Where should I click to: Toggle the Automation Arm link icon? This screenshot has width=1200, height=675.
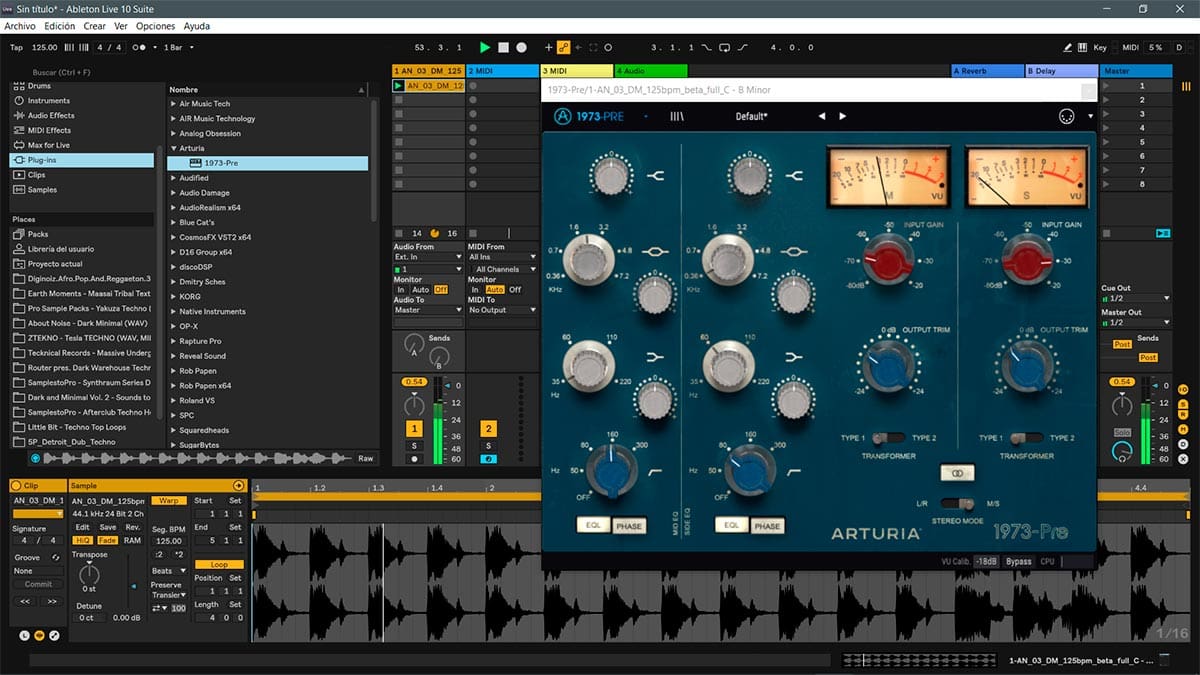(563, 47)
